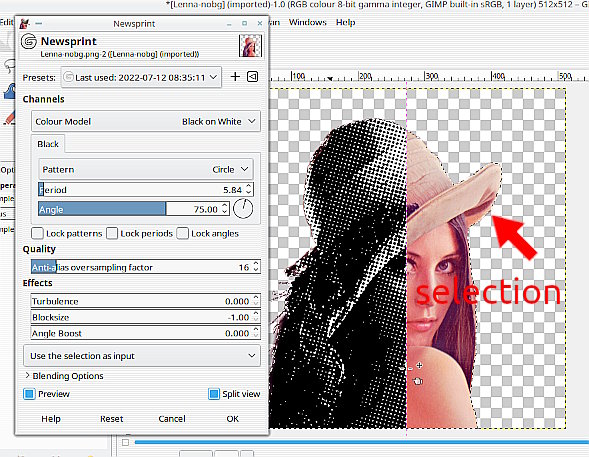Toggle Lock periods checkbox
Screen dimensions: 589x457
pyautogui.click(x=112, y=233)
